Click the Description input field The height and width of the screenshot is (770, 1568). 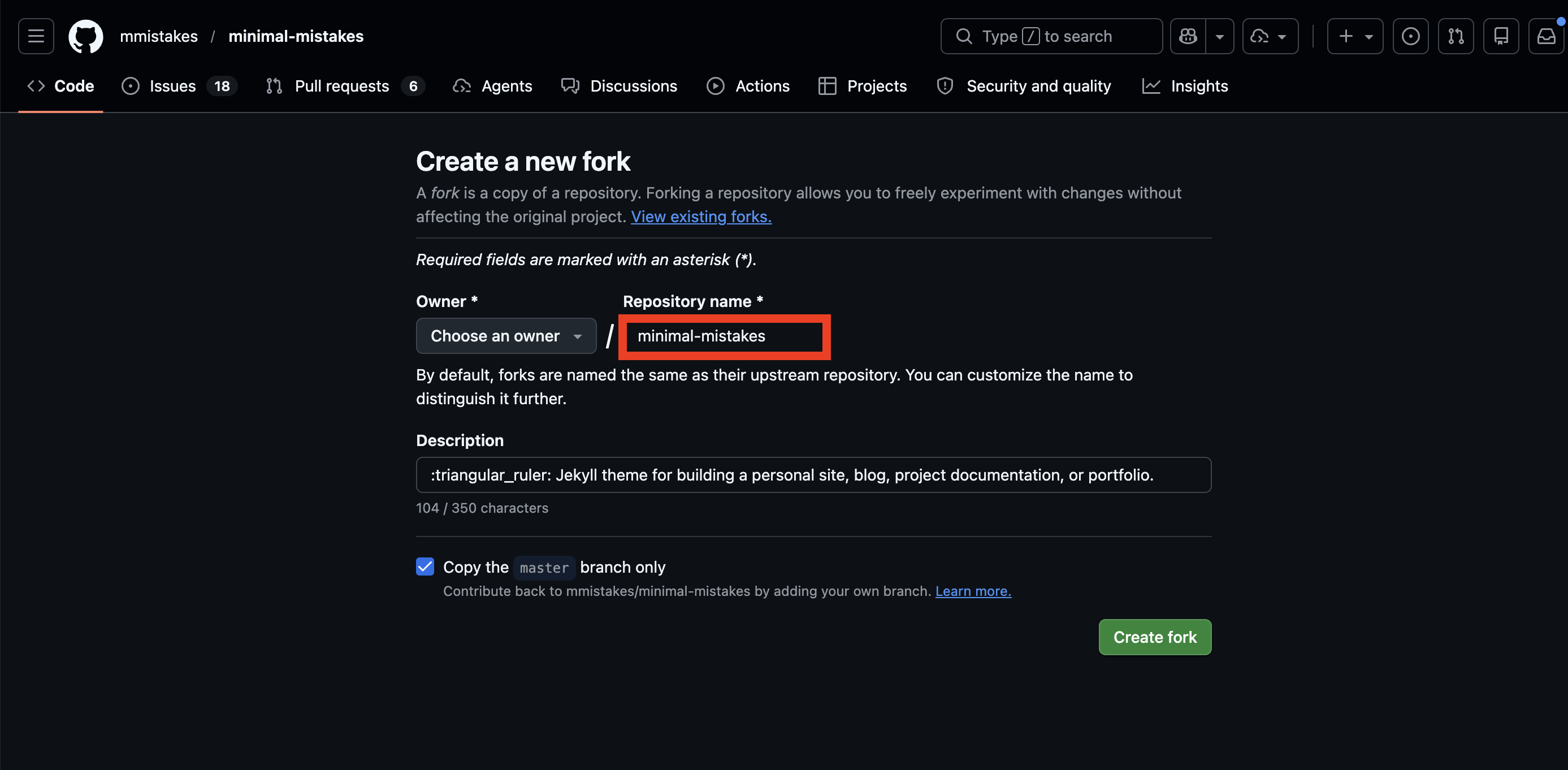813,475
